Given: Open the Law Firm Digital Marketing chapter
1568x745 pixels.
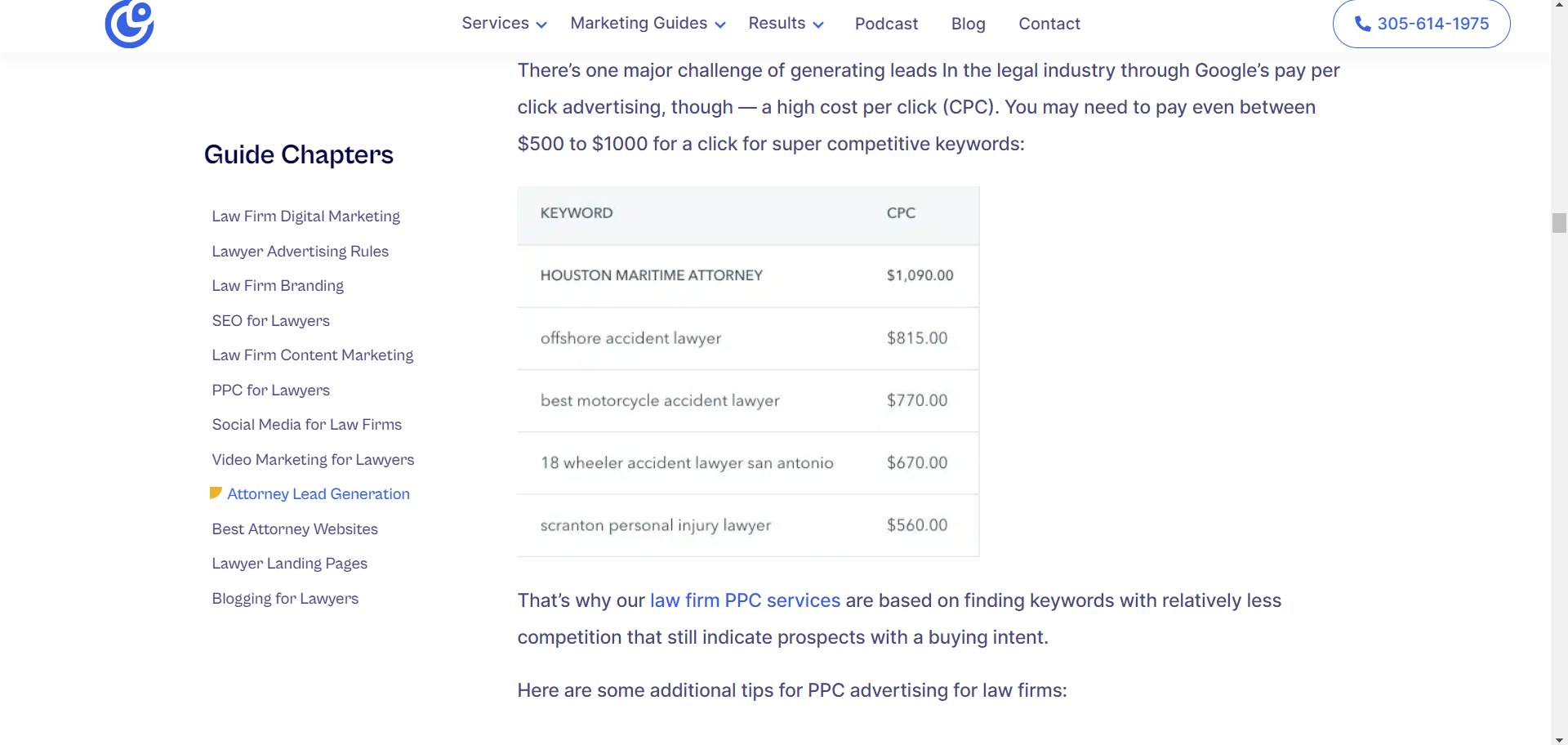Looking at the screenshot, I should [305, 216].
